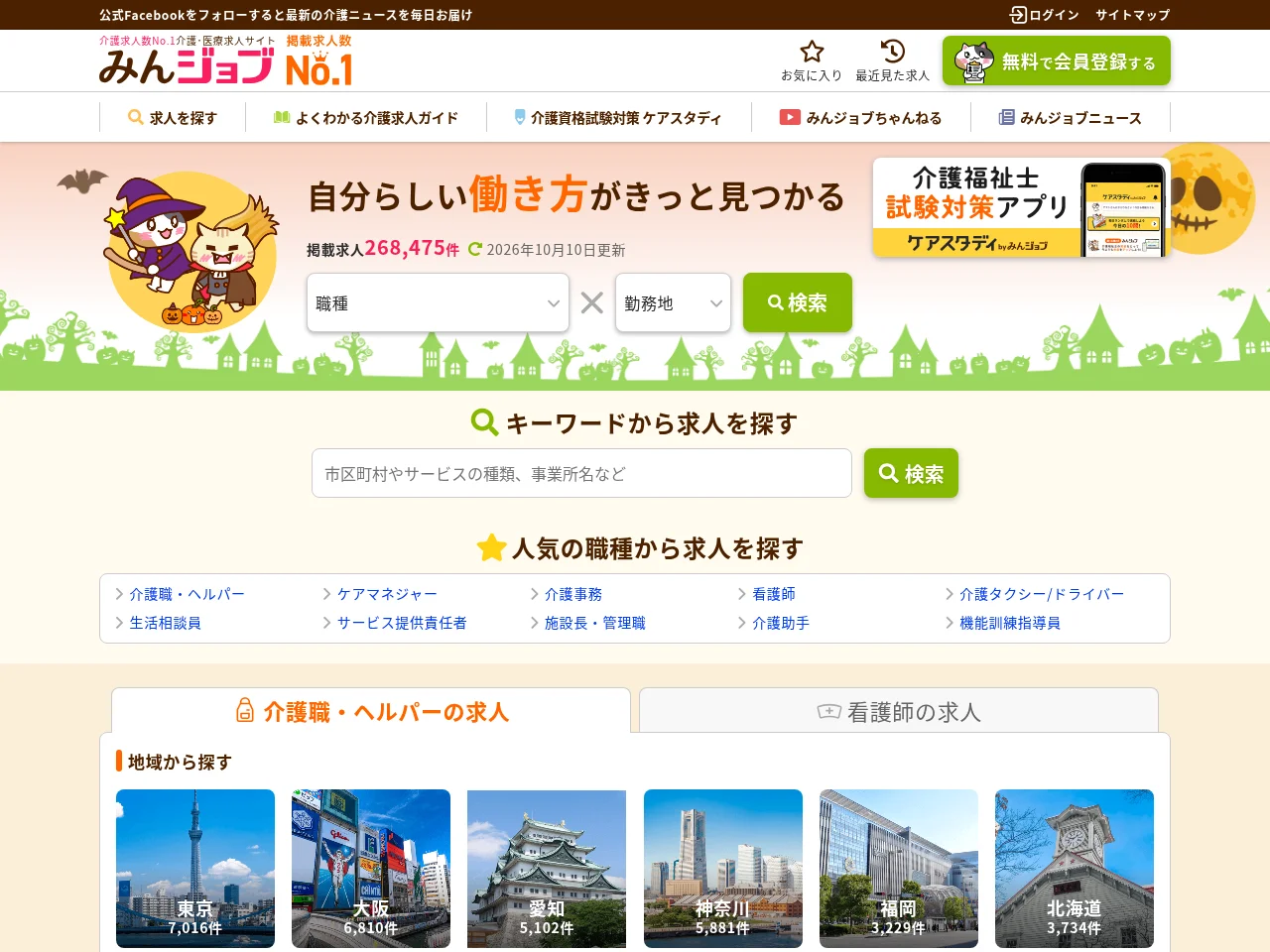Open みんジョブニュース menu item
The width and height of the screenshot is (1270, 952).
pos(1070,117)
